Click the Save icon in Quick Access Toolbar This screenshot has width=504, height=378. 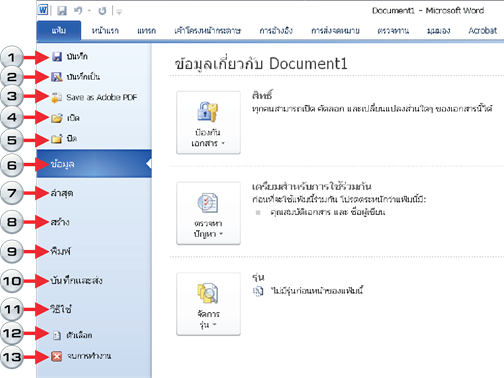tap(62, 11)
